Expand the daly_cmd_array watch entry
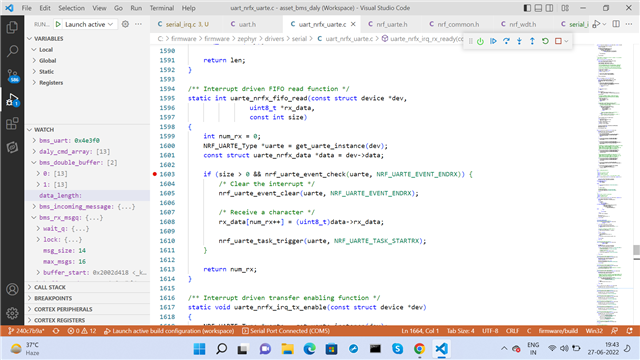 34,151
